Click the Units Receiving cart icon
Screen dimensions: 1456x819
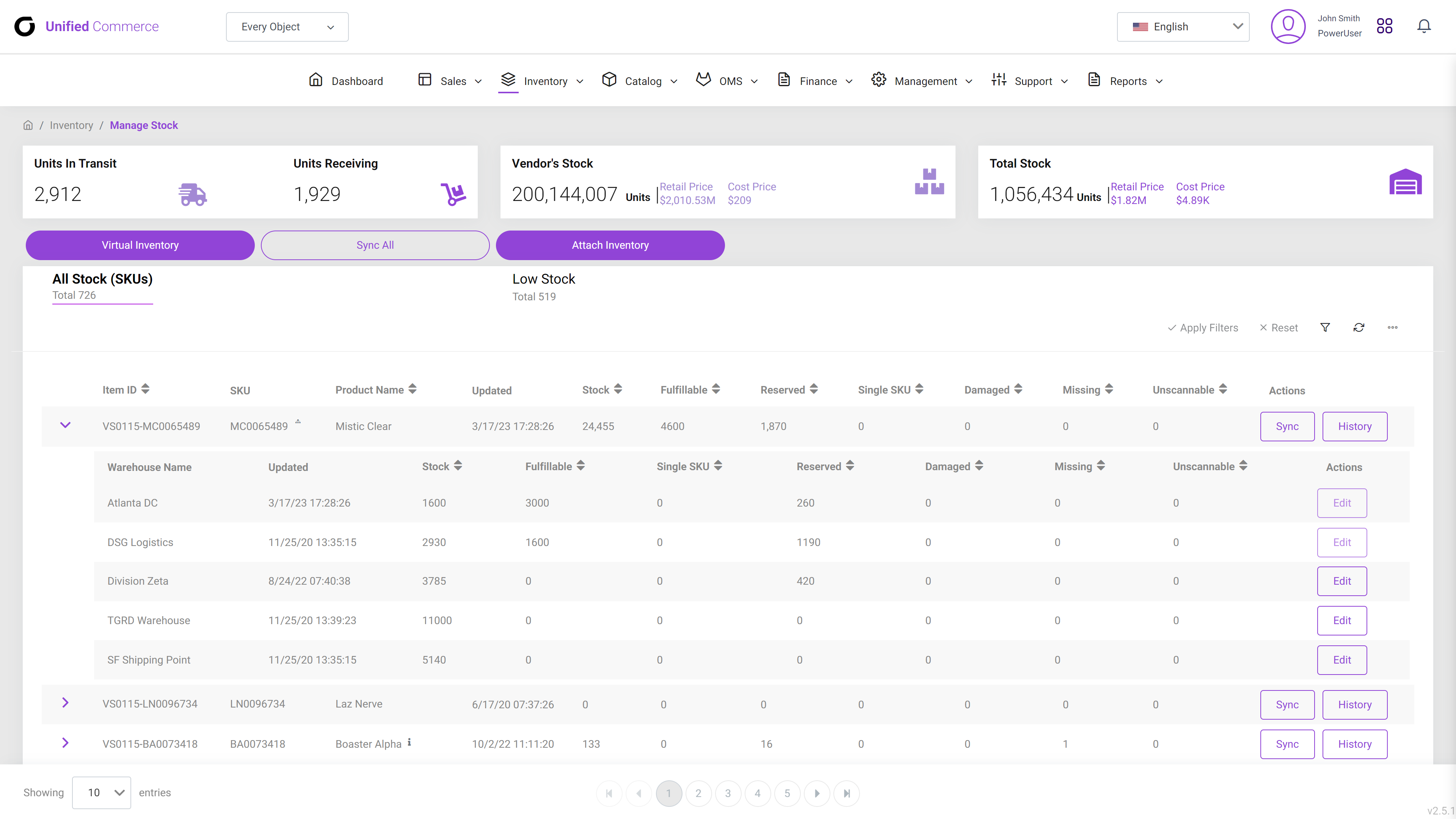point(453,194)
